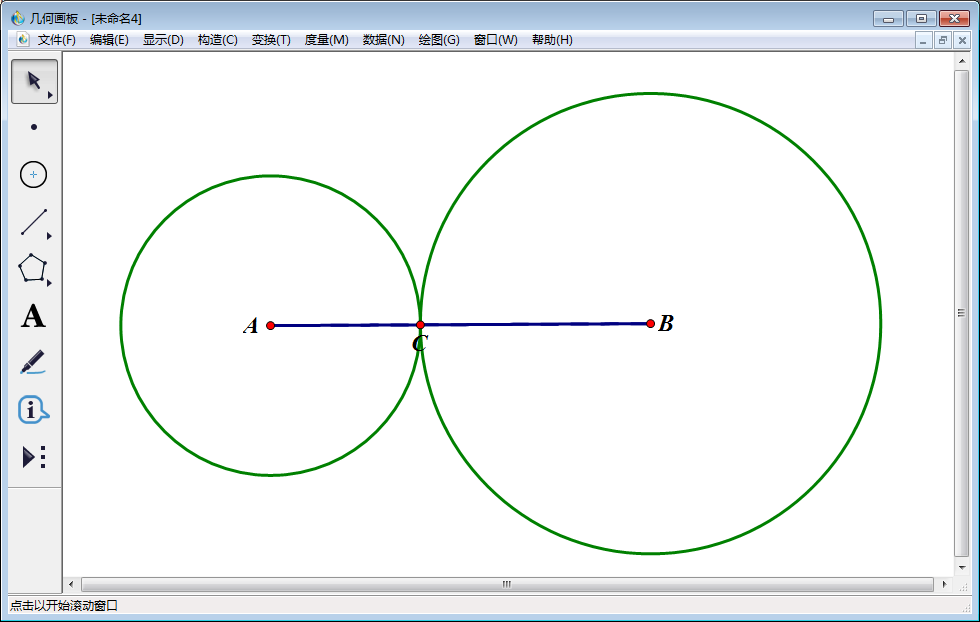Select the Compass circle tool
This screenshot has height=622, width=980.
(x=34, y=175)
